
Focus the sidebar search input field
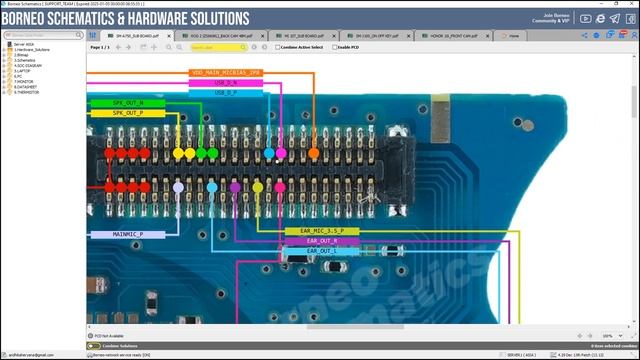(43, 35)
